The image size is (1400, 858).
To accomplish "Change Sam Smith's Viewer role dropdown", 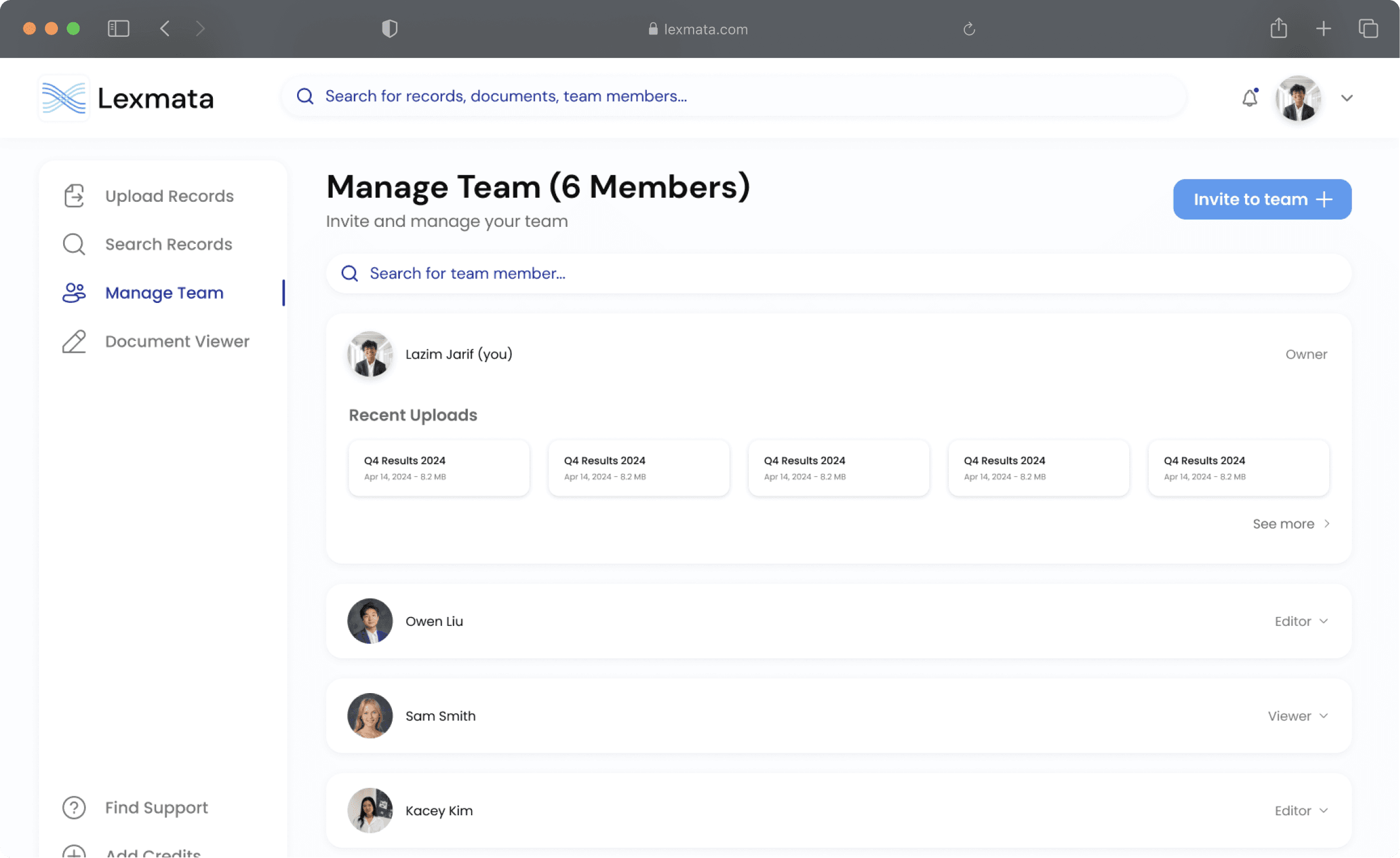I will tap(1298, 716).
